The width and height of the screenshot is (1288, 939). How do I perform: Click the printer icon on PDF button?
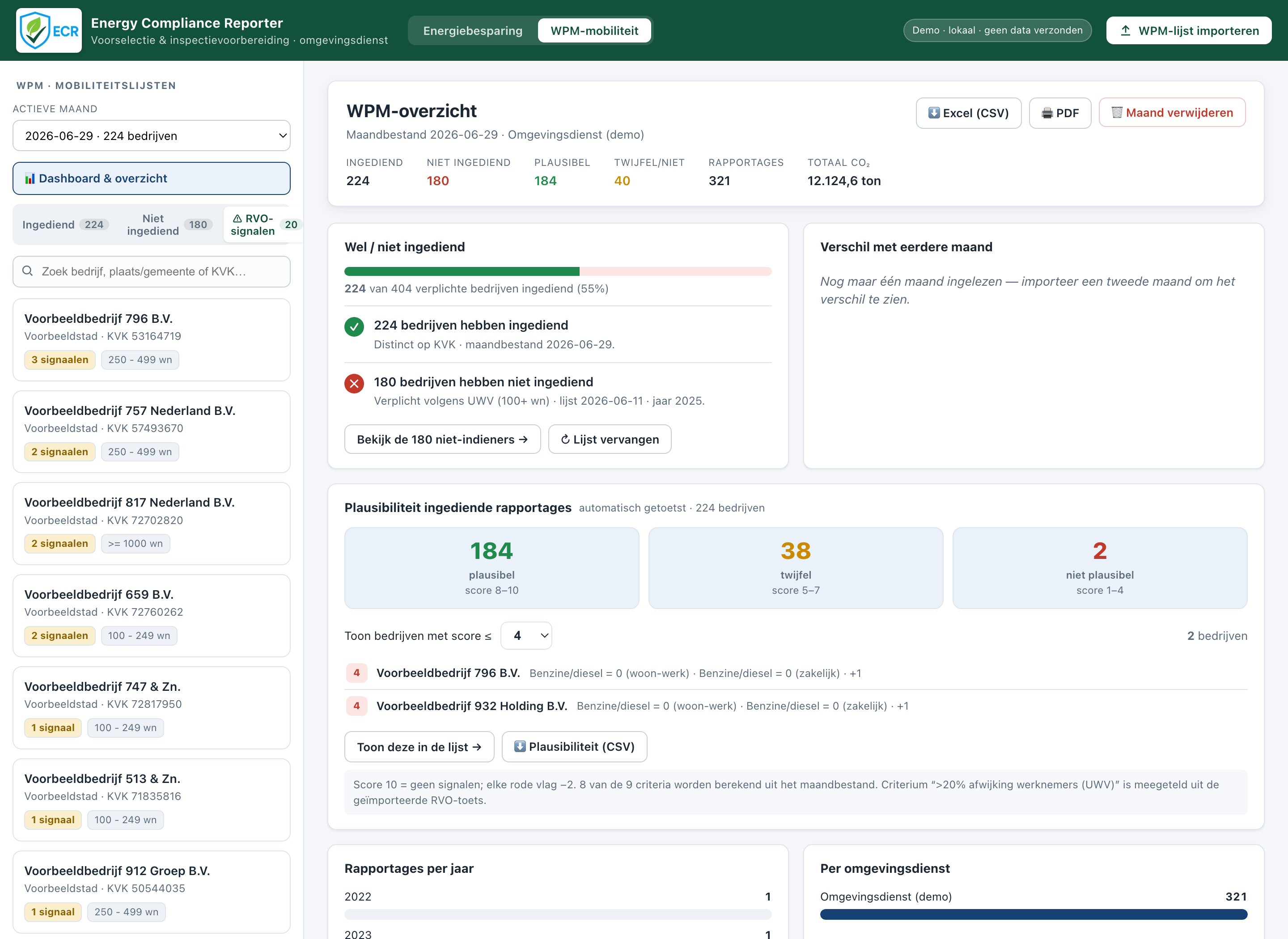click(x=1047, y=113)
